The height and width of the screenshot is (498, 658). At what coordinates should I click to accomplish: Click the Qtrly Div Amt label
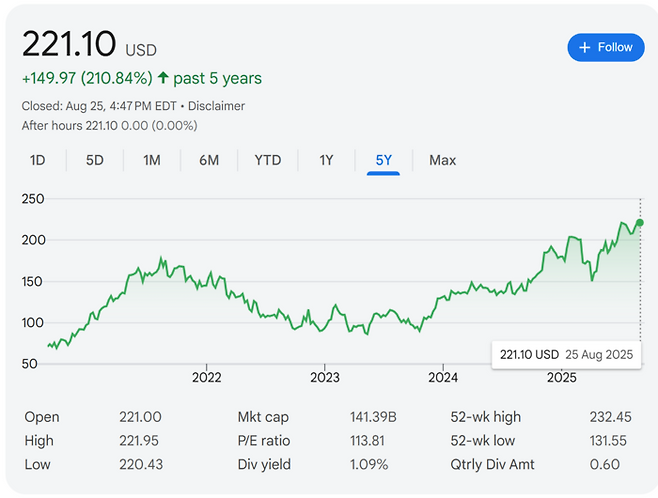tap(494, 464)
